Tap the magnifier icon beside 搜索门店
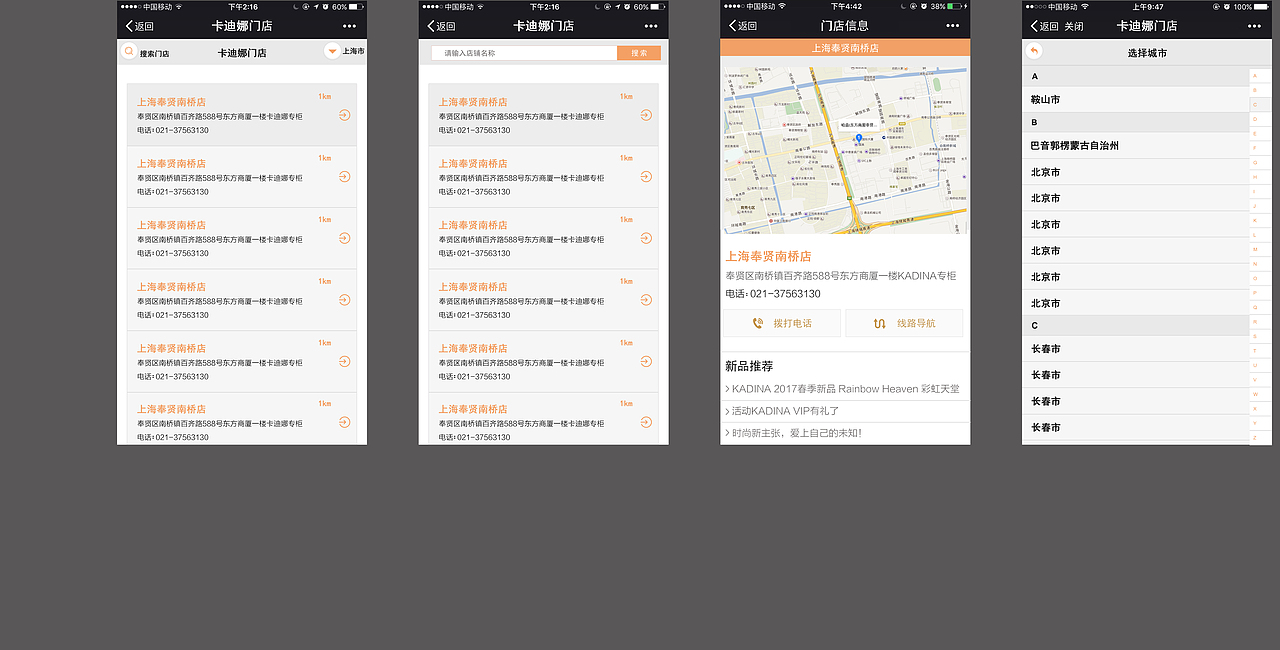Screen dimensions: 1280x650 tap(129, 51)
